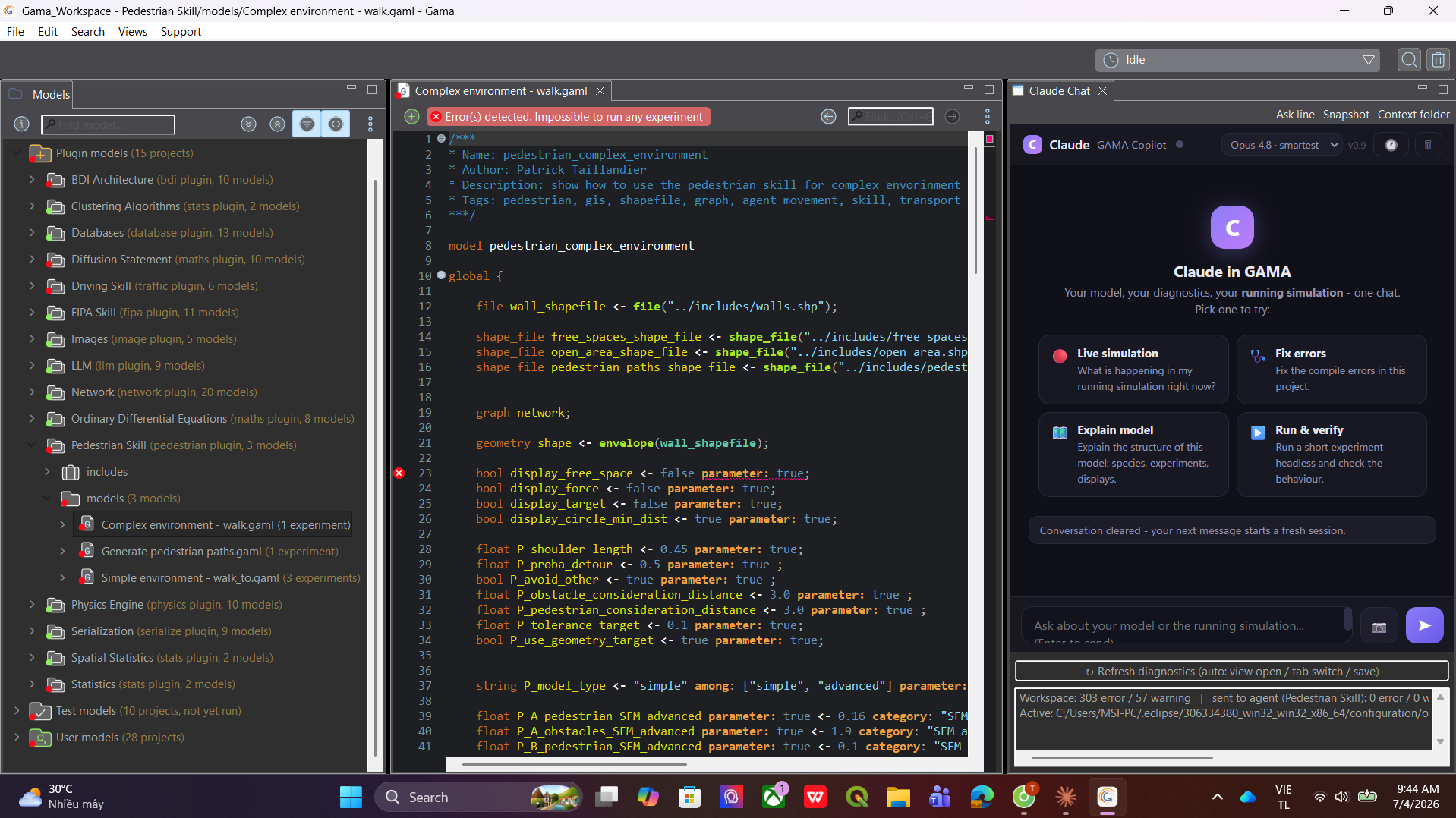Screen dimensions: 1456x818
Task: Click the green add experiment icon
Action: (x=411, y=116)
